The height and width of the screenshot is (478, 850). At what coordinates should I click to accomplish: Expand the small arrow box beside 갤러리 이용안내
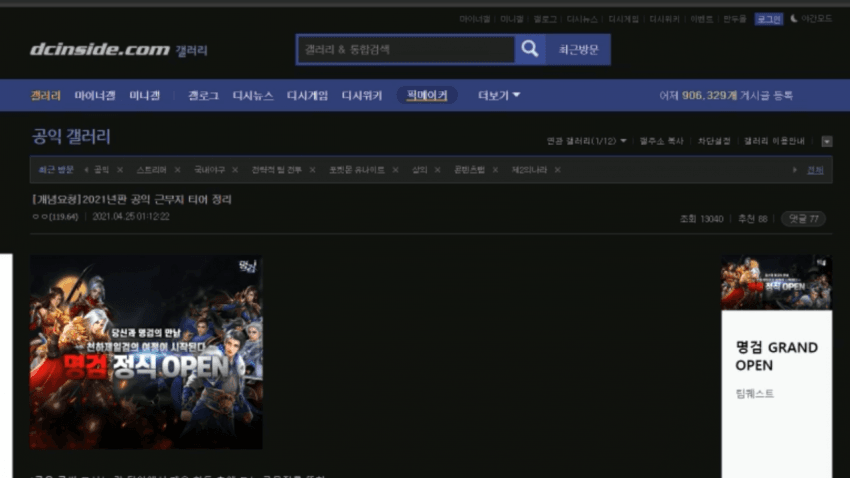point(827,141)
